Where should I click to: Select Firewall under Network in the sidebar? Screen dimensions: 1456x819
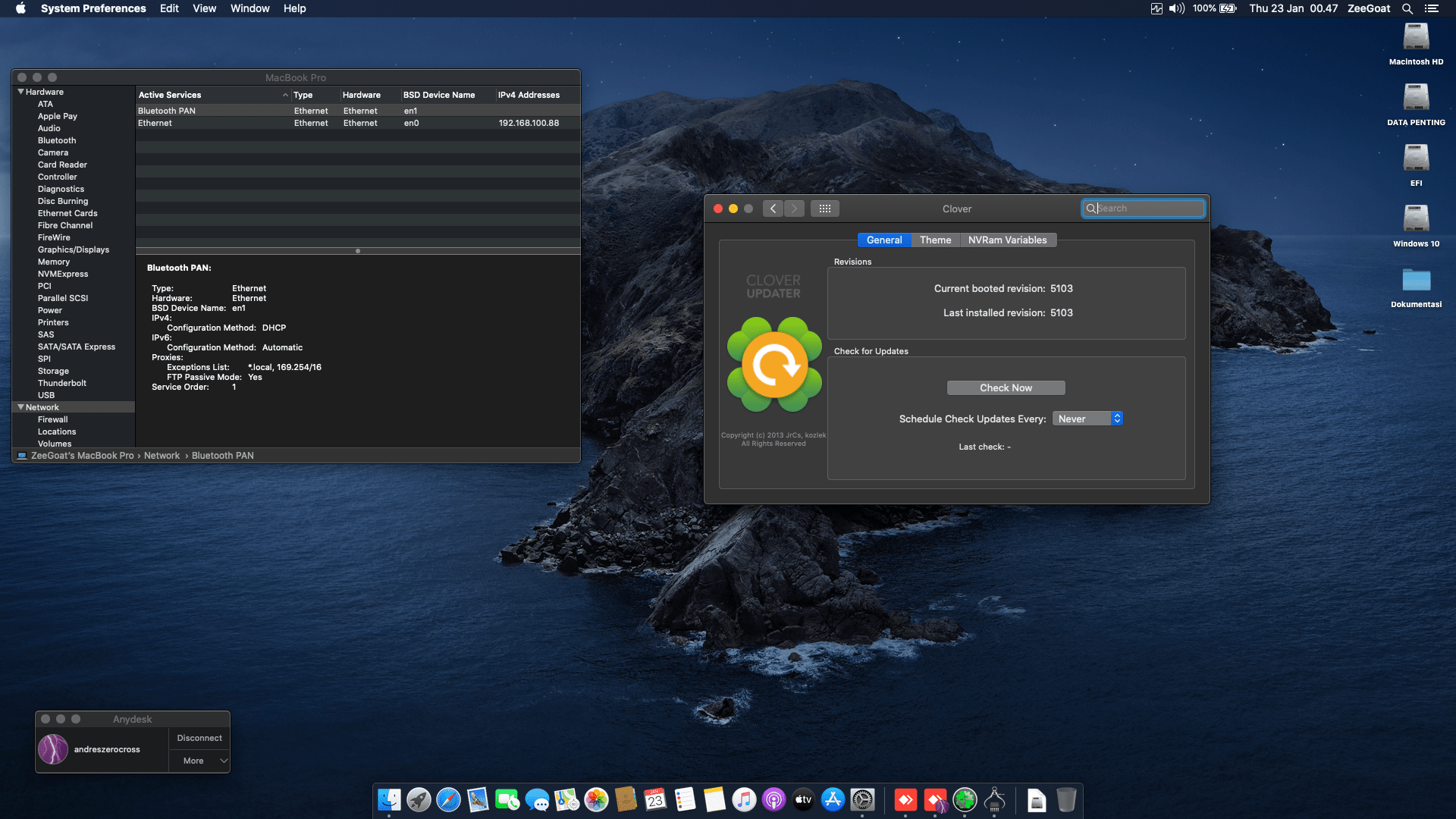pos(52,419)
